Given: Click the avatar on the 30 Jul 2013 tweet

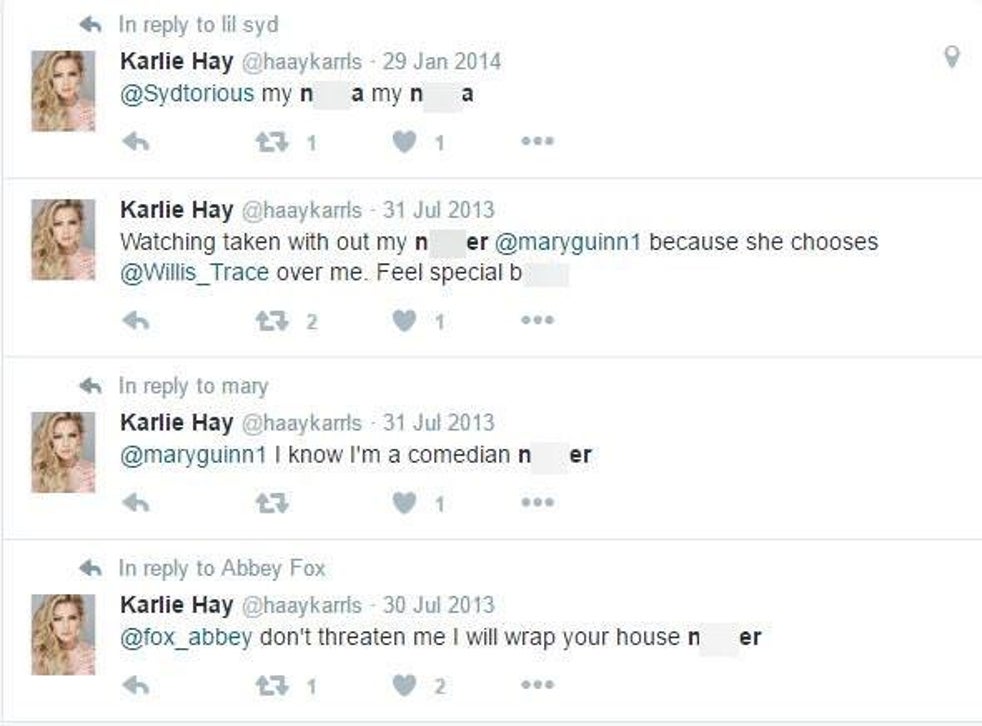Looking at the screenshot, I should 64,634.
